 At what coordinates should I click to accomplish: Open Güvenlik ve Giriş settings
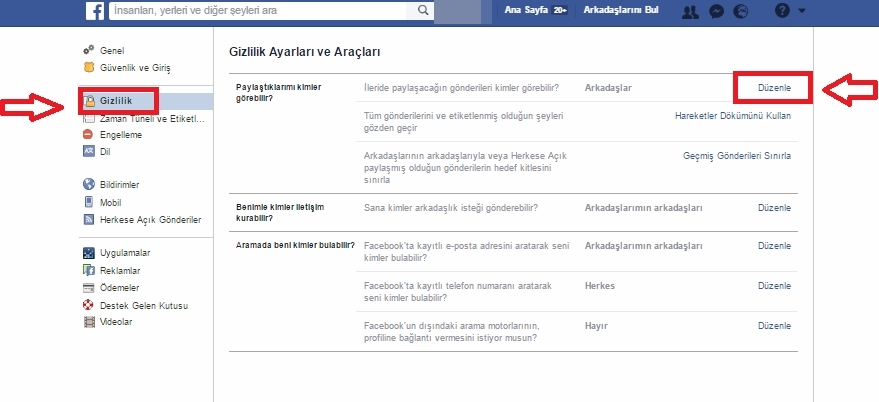[x=135, y=68]
